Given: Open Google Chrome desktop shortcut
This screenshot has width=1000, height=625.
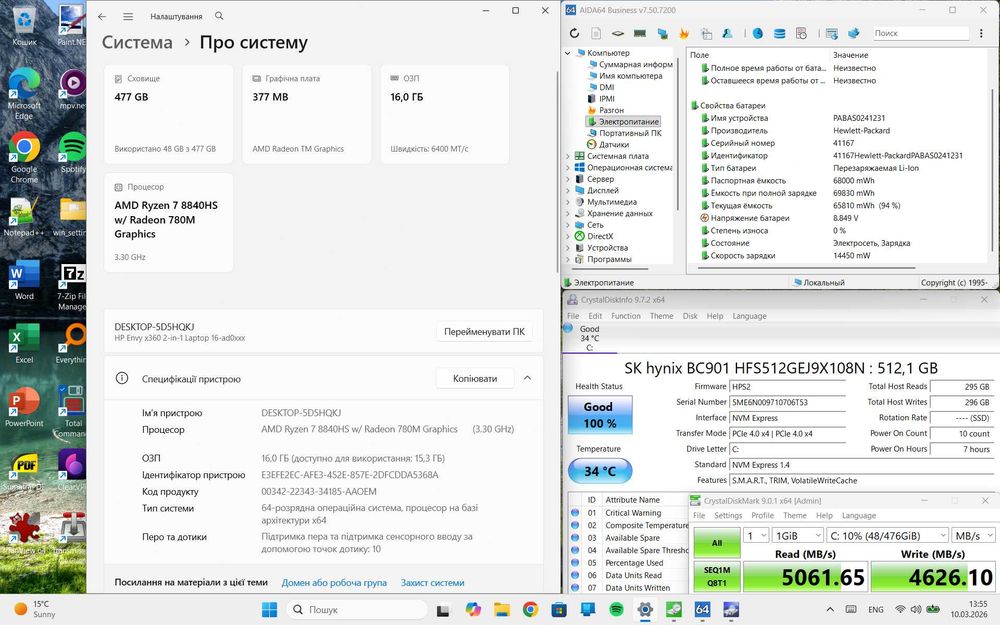Looking at the screenshot, I should 24,158.
